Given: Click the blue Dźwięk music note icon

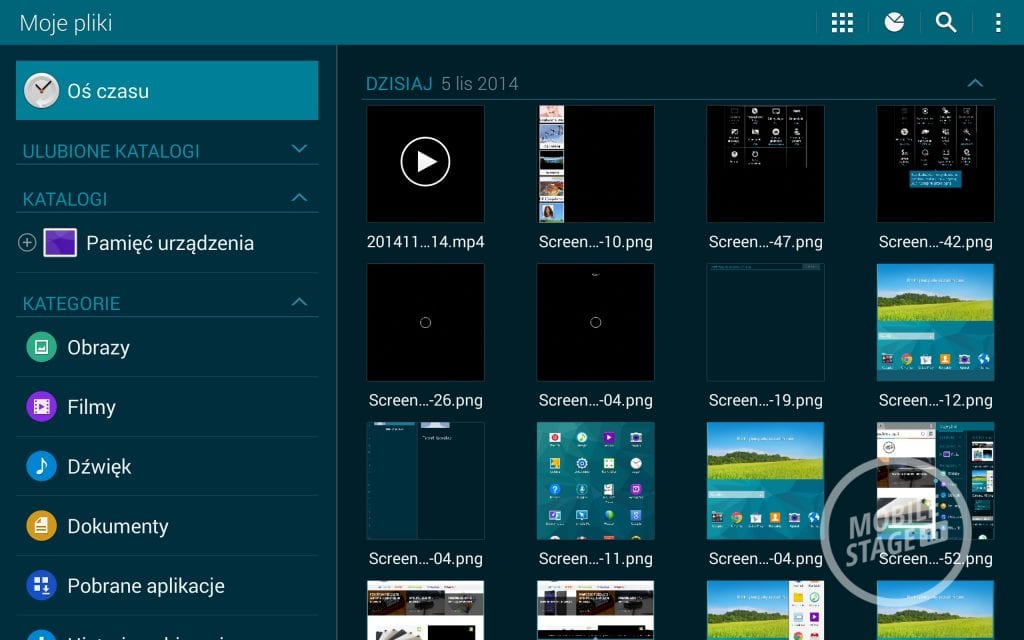Looking at the screenshot, I should (41, 466).
